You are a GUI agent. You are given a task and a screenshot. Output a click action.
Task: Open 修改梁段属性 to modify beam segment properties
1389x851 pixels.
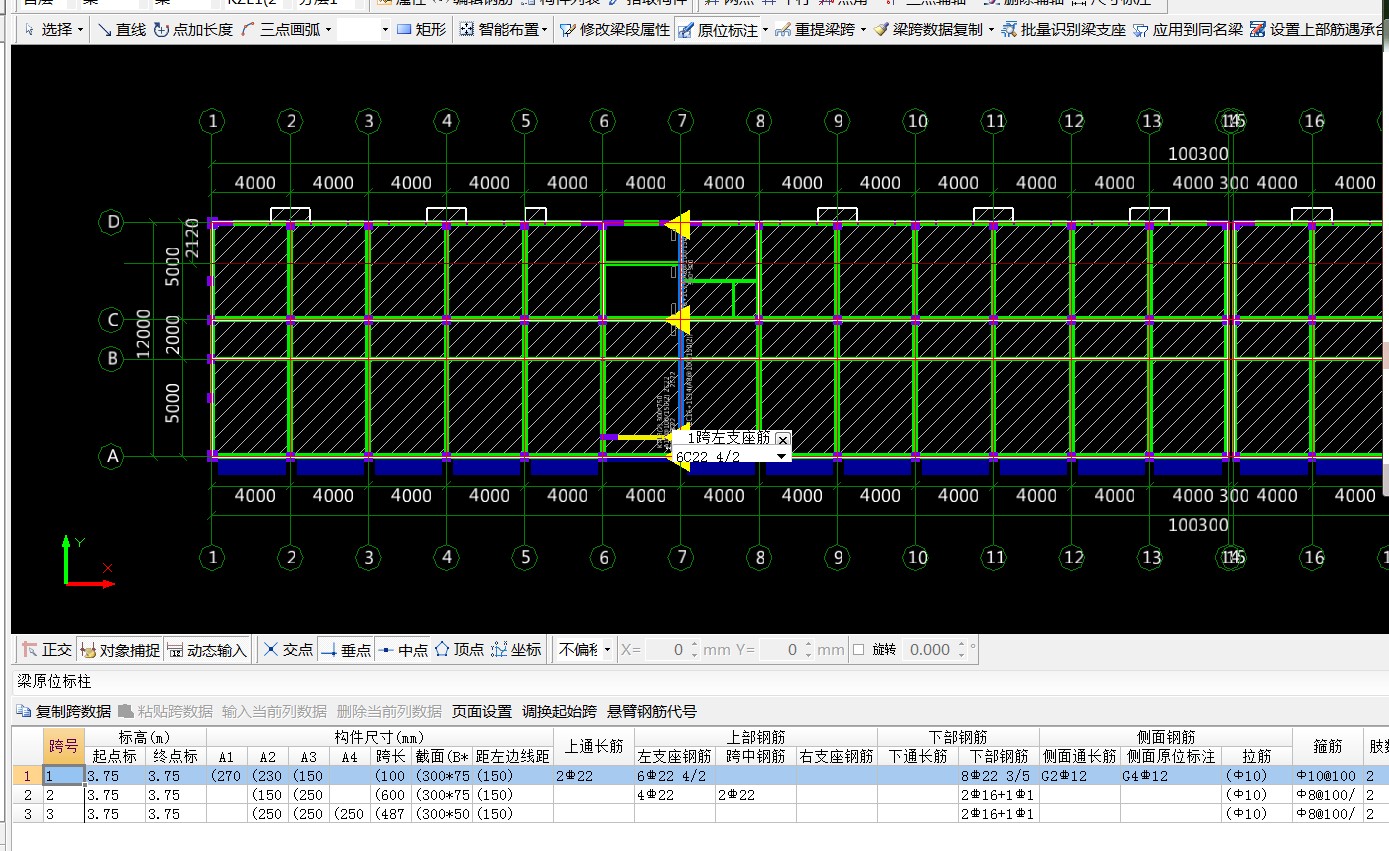[x=614, y=30]
